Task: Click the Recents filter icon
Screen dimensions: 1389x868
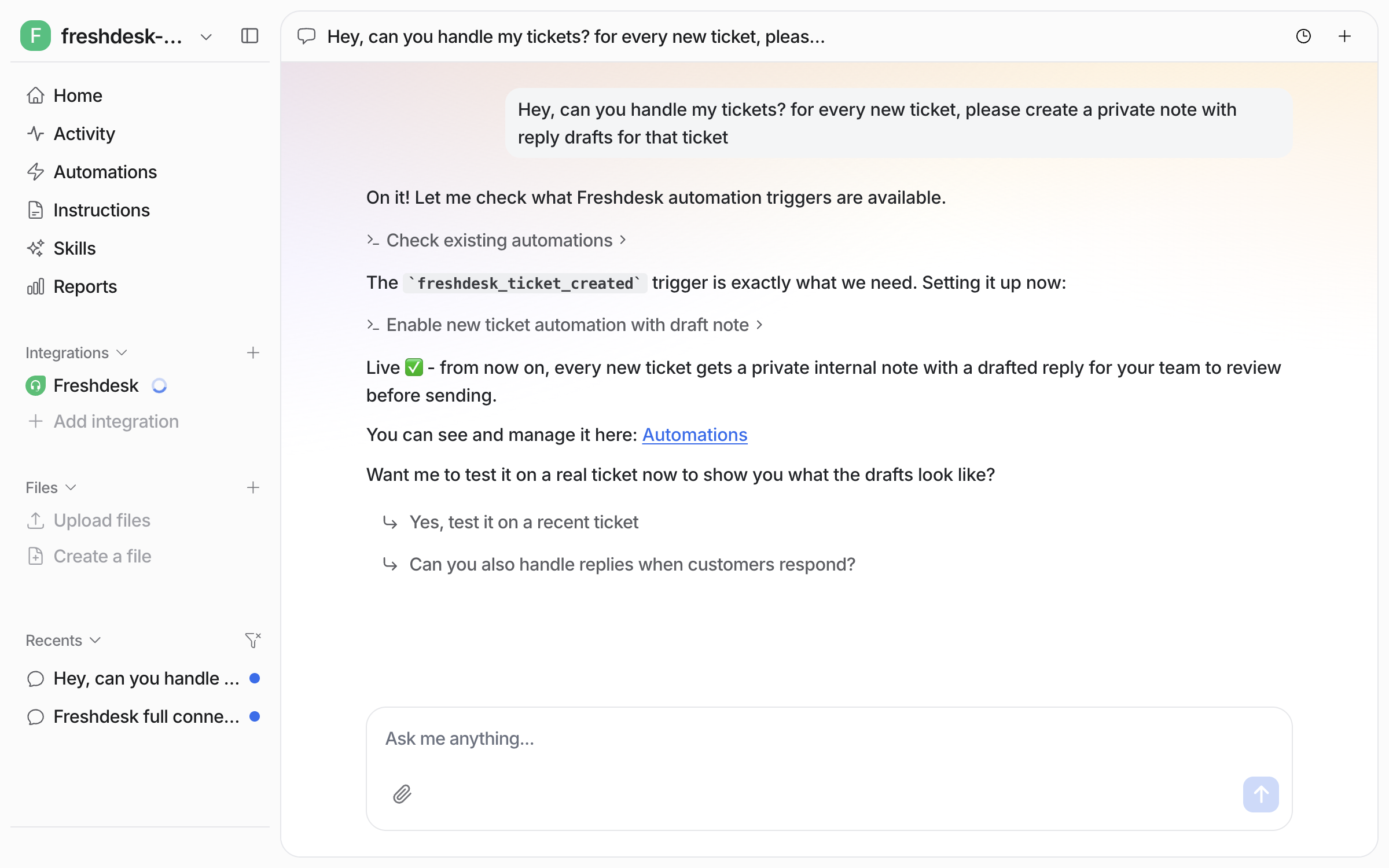Action: (253, 640)
